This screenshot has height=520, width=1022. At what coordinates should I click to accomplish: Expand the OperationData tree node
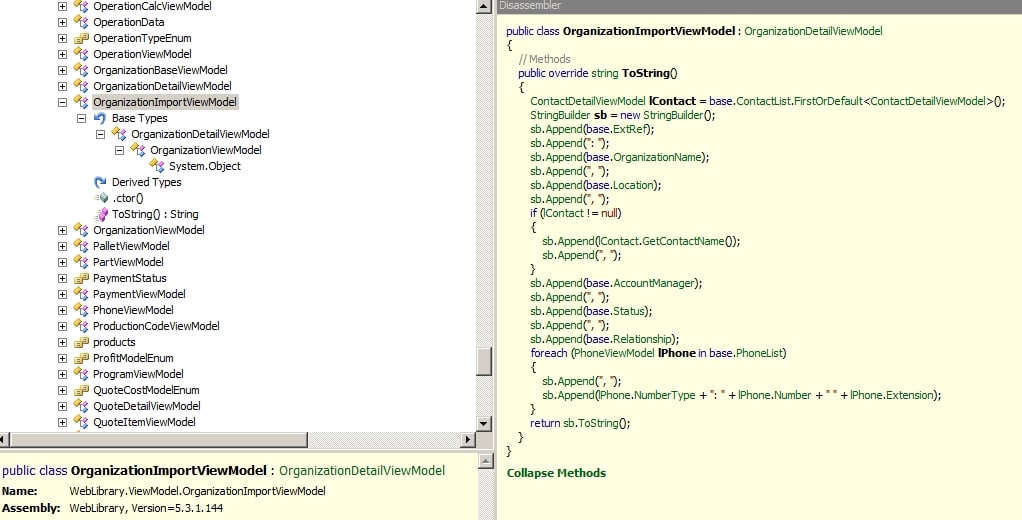(x=63, y=22)
